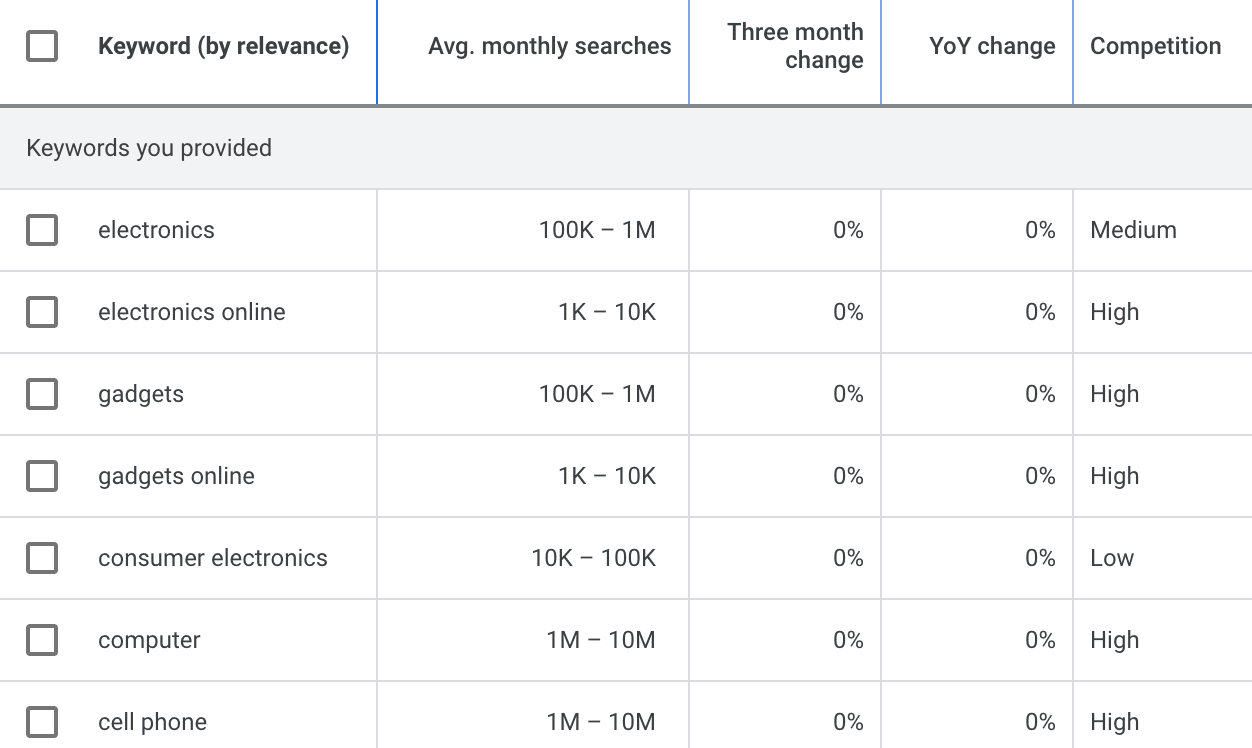Click the Low competition label for consumer electronics
Viewport: 1252px width, 748px height.
1112,557
